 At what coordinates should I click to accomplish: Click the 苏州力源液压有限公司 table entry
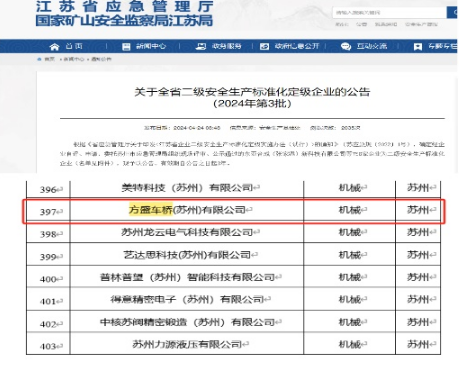[187, 344]
